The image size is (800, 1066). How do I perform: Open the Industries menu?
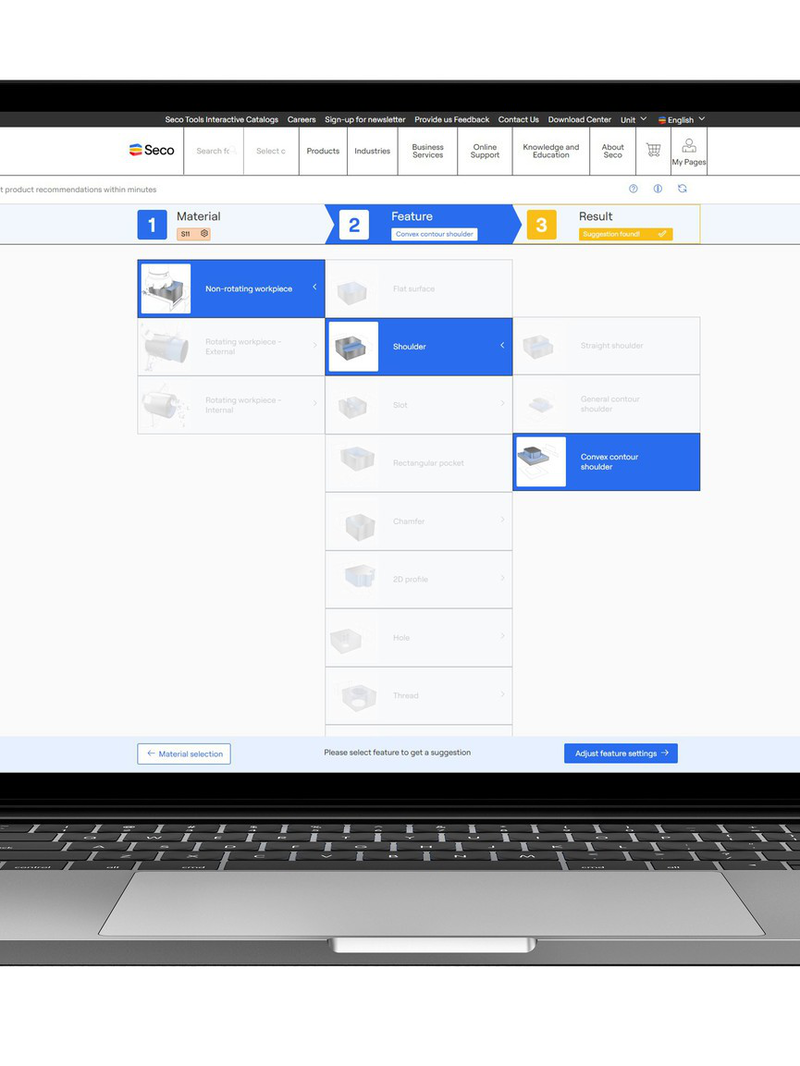tap(372, 151)
